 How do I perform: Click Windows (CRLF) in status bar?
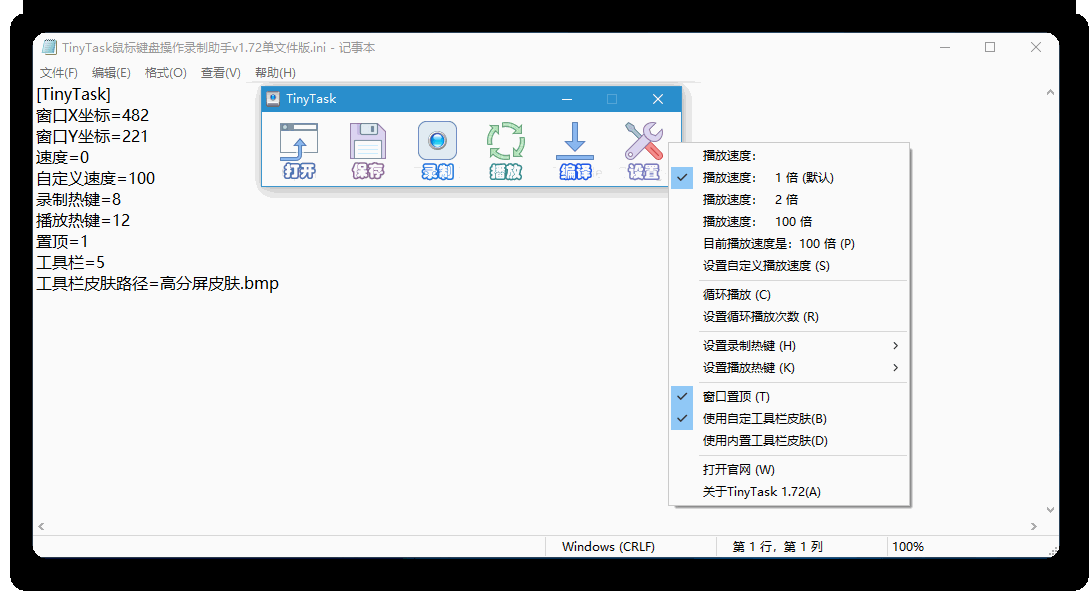(x=609, y=546)
